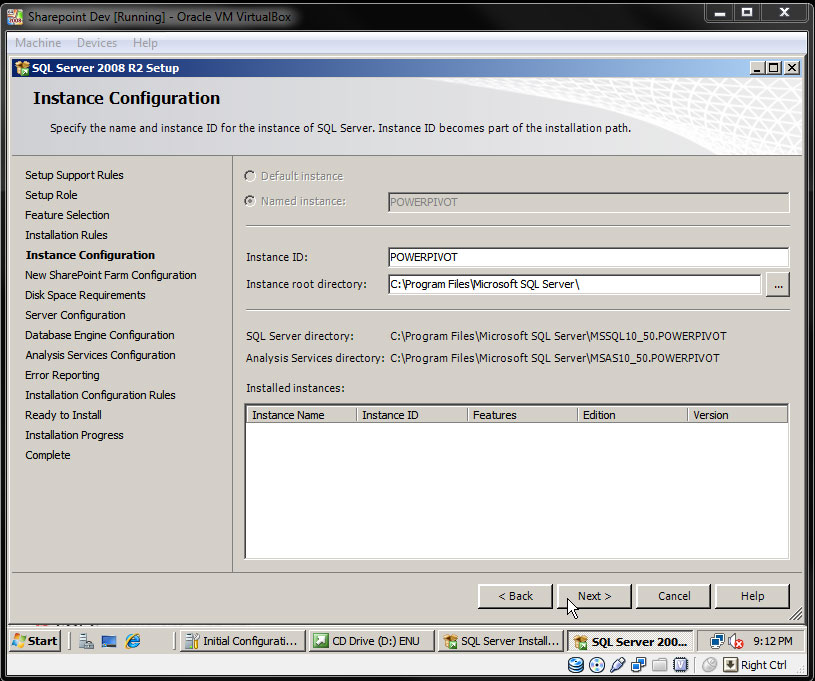
Task: Click Feature Selection step
Action: coord(67,215)
